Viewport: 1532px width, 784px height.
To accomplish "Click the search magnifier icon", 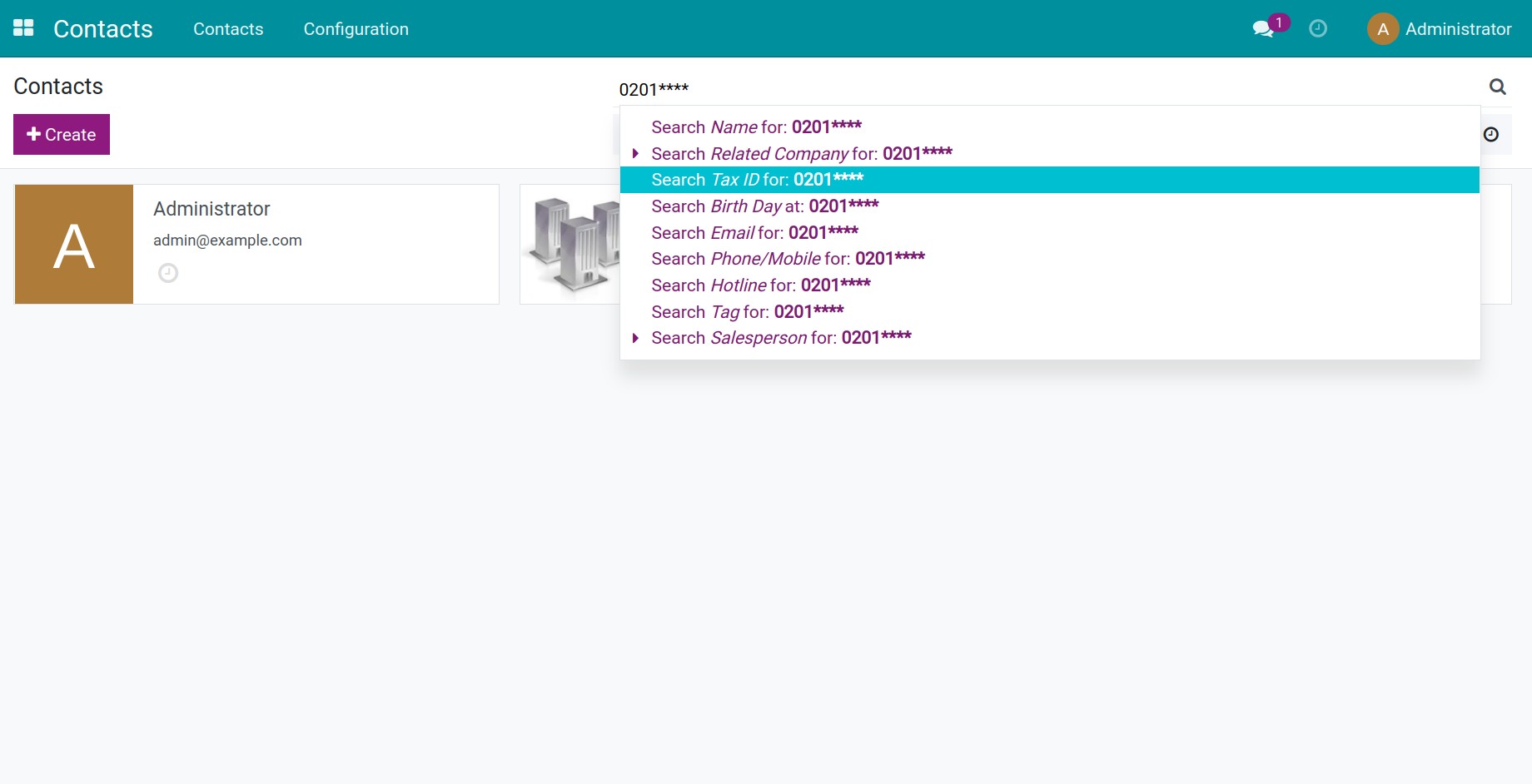I will pyautogui.click(x=1497, y=87).
